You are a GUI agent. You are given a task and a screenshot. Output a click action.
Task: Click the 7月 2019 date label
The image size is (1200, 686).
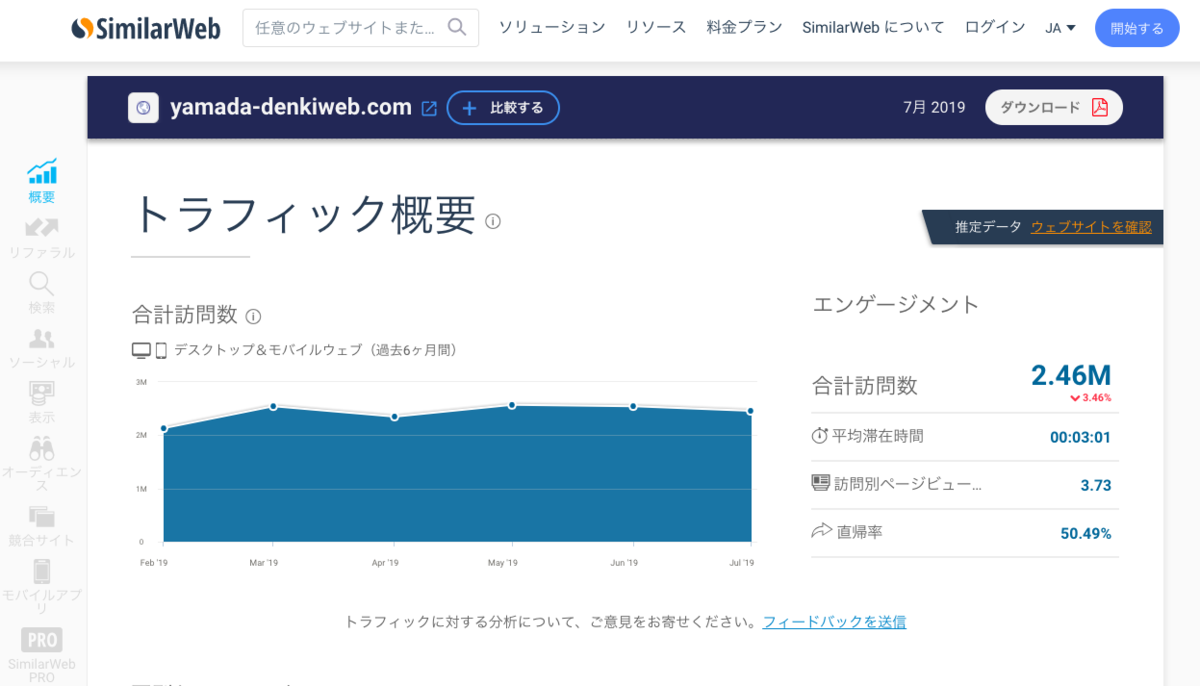coord(934,107)
